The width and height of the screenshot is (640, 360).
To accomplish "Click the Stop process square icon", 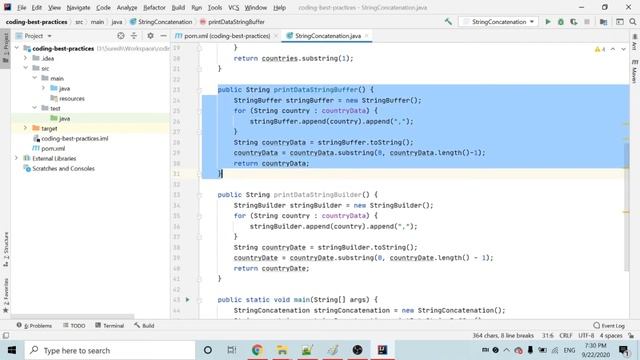I will point(587,22).
